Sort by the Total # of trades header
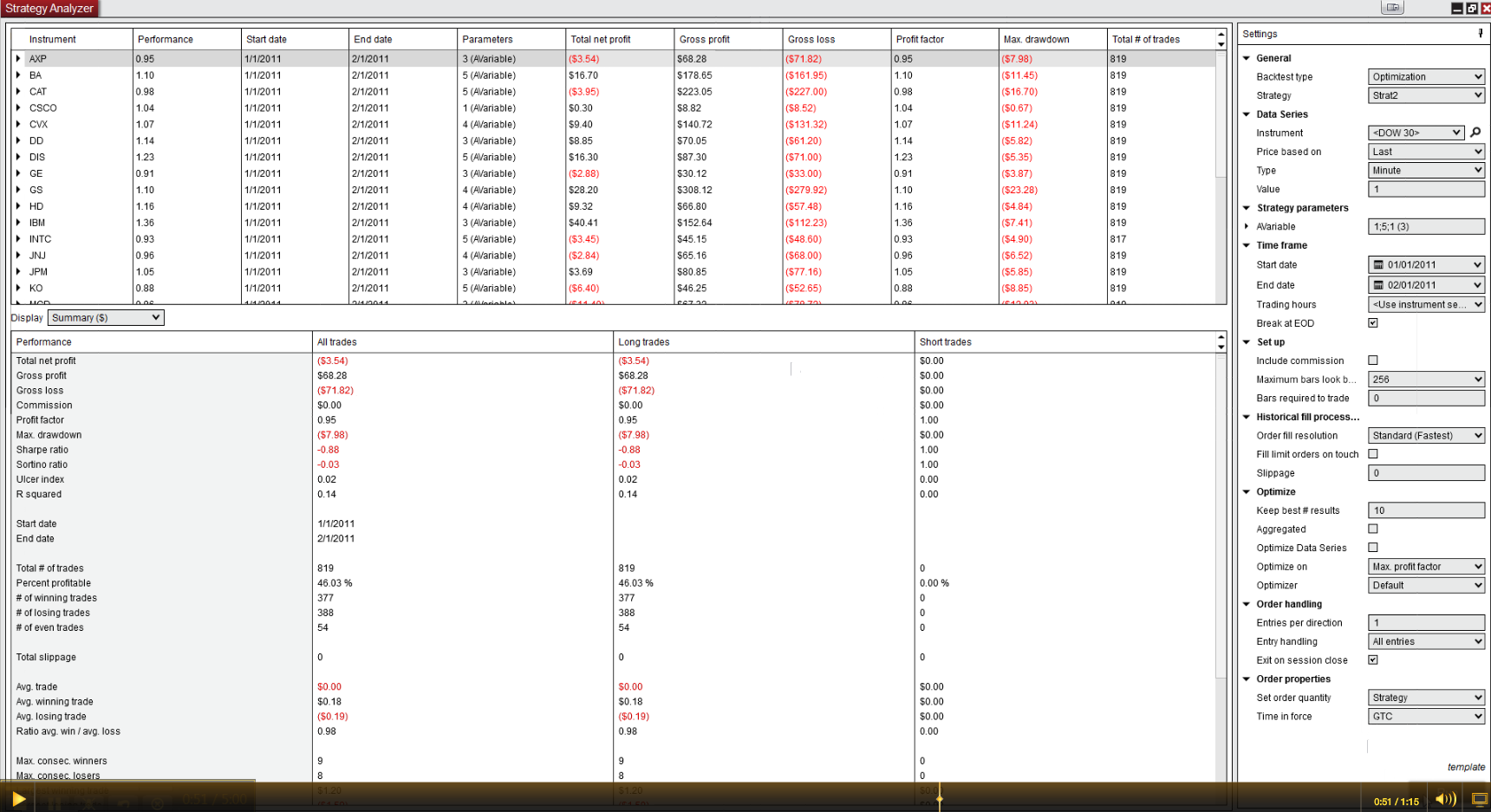 (1162, 39)
